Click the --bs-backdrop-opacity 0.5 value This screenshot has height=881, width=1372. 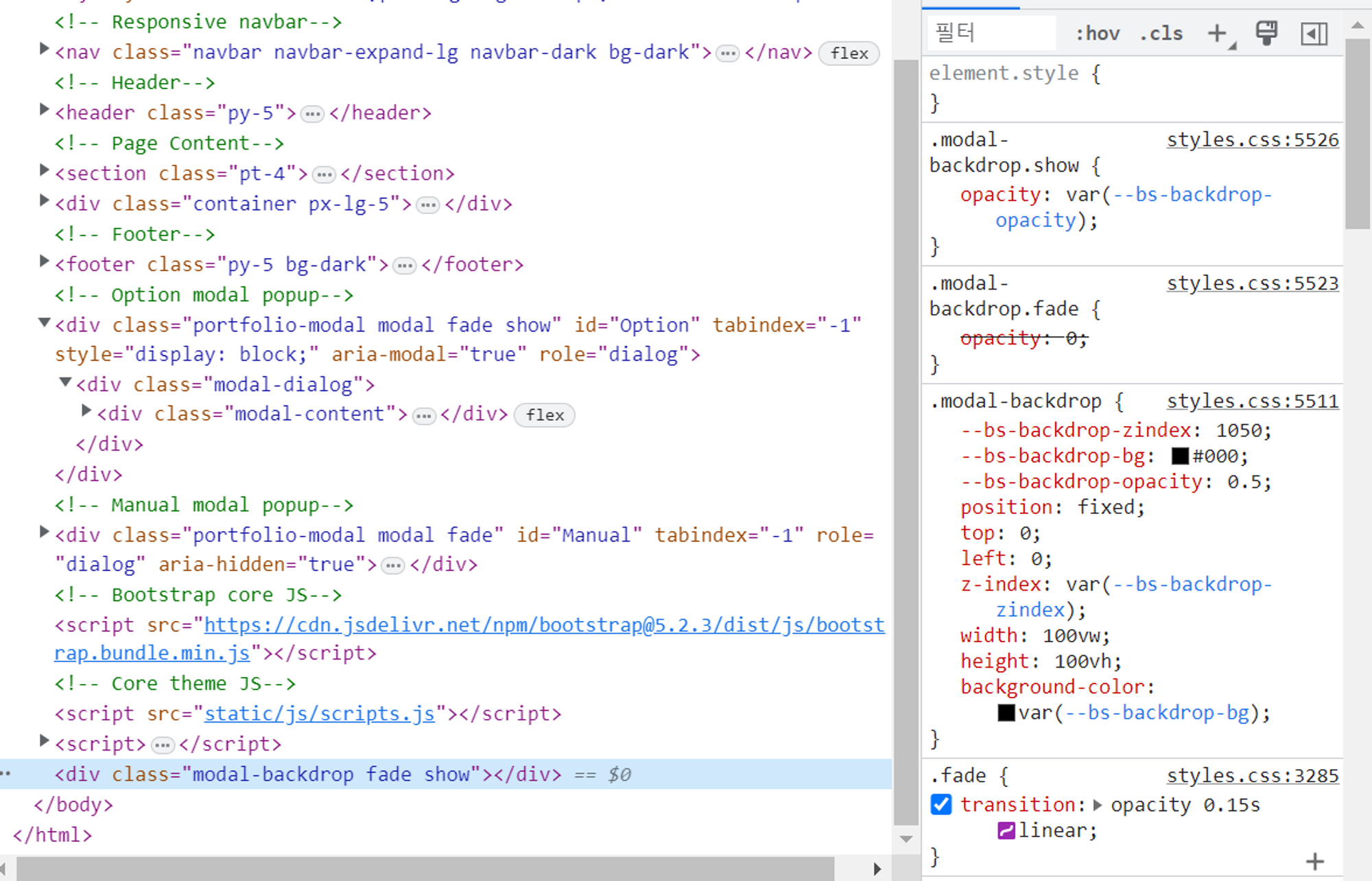pos(1244,482)
